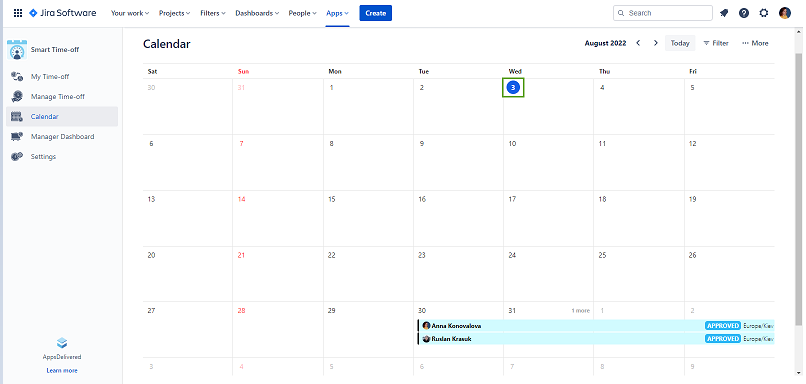Click the Sun column header

point(244,71)
